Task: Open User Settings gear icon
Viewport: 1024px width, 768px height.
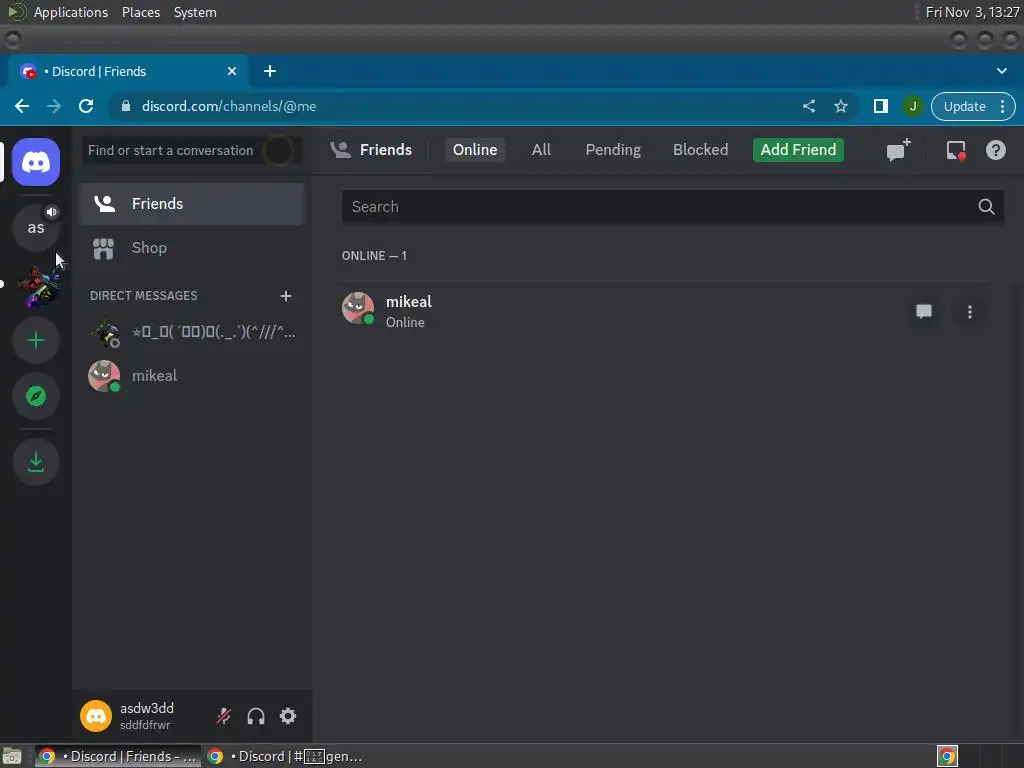Action: click(x=288, y=716)
